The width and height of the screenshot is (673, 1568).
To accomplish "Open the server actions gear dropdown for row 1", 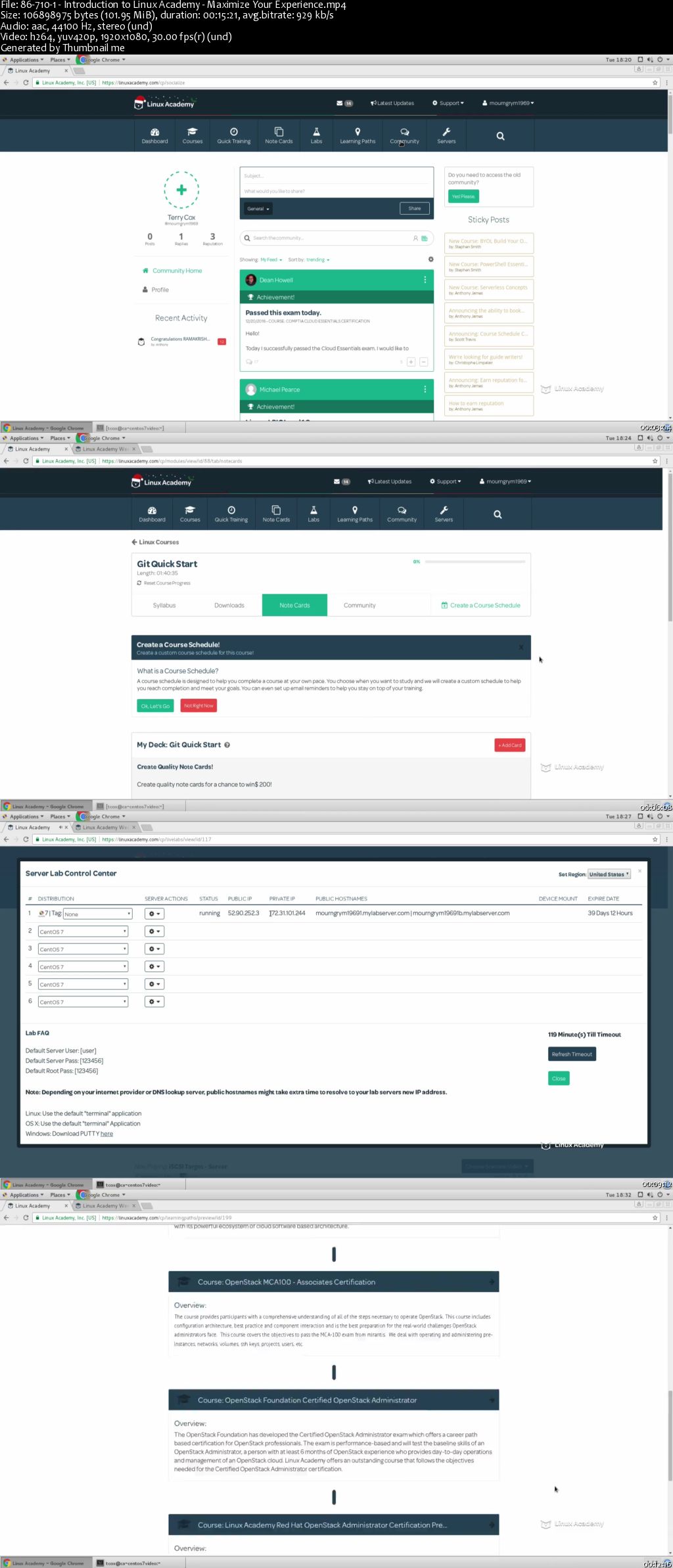I will coord(154,914).
